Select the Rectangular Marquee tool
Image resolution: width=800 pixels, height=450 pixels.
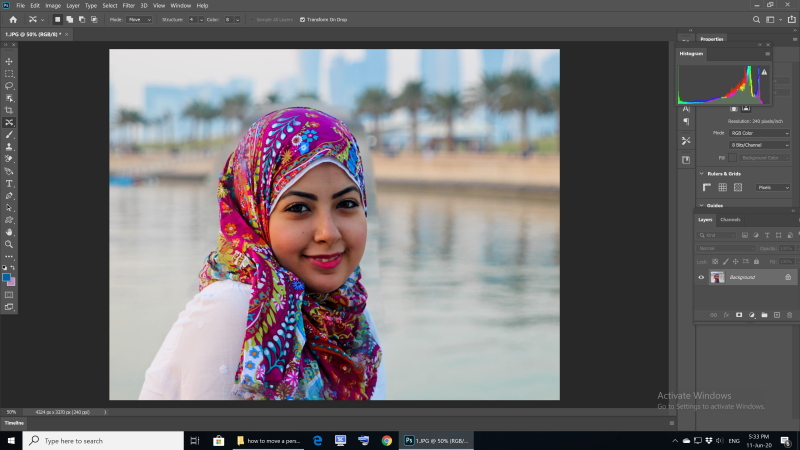9,73
